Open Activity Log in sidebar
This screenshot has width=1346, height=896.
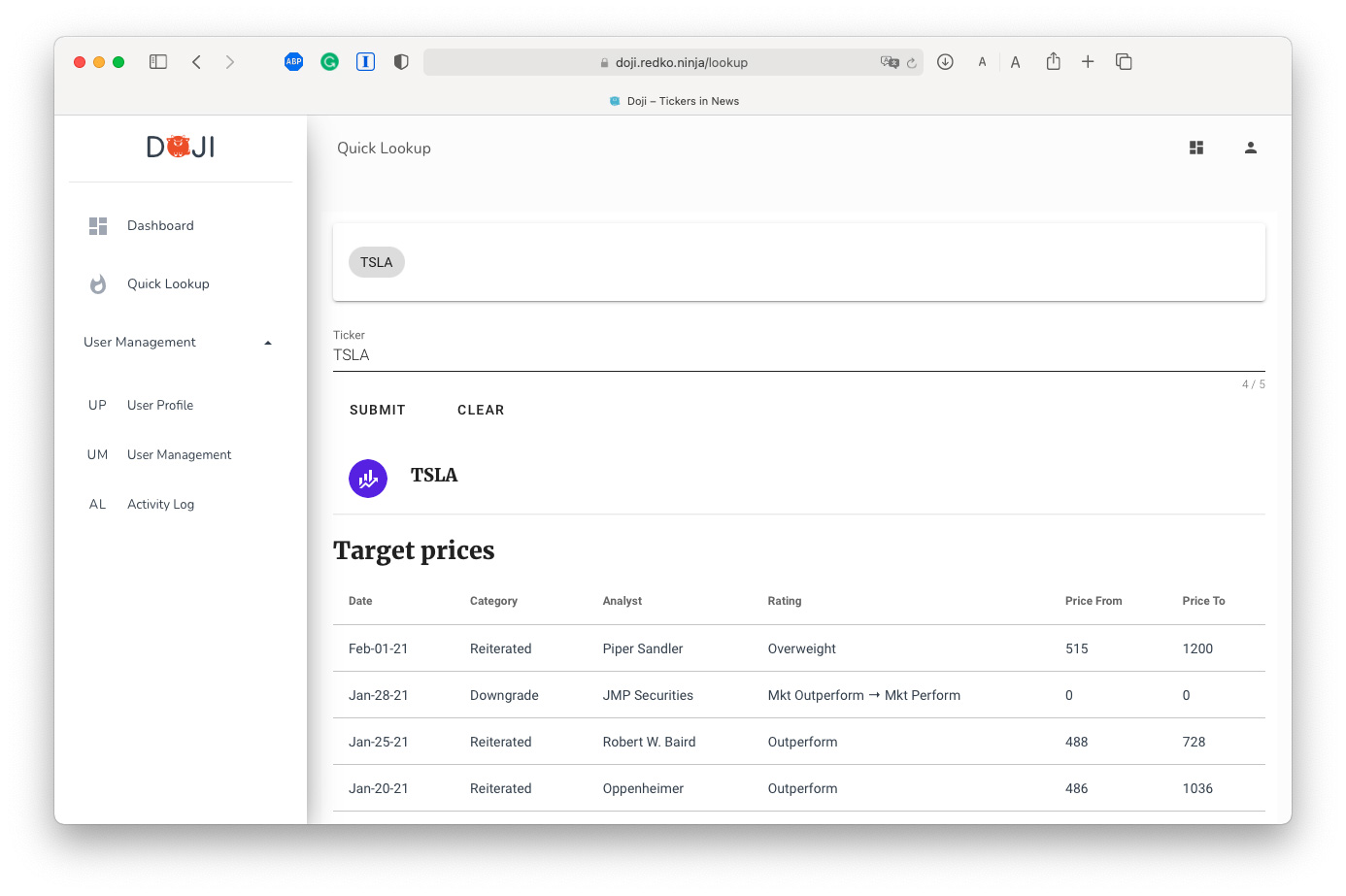pos(160,505)
